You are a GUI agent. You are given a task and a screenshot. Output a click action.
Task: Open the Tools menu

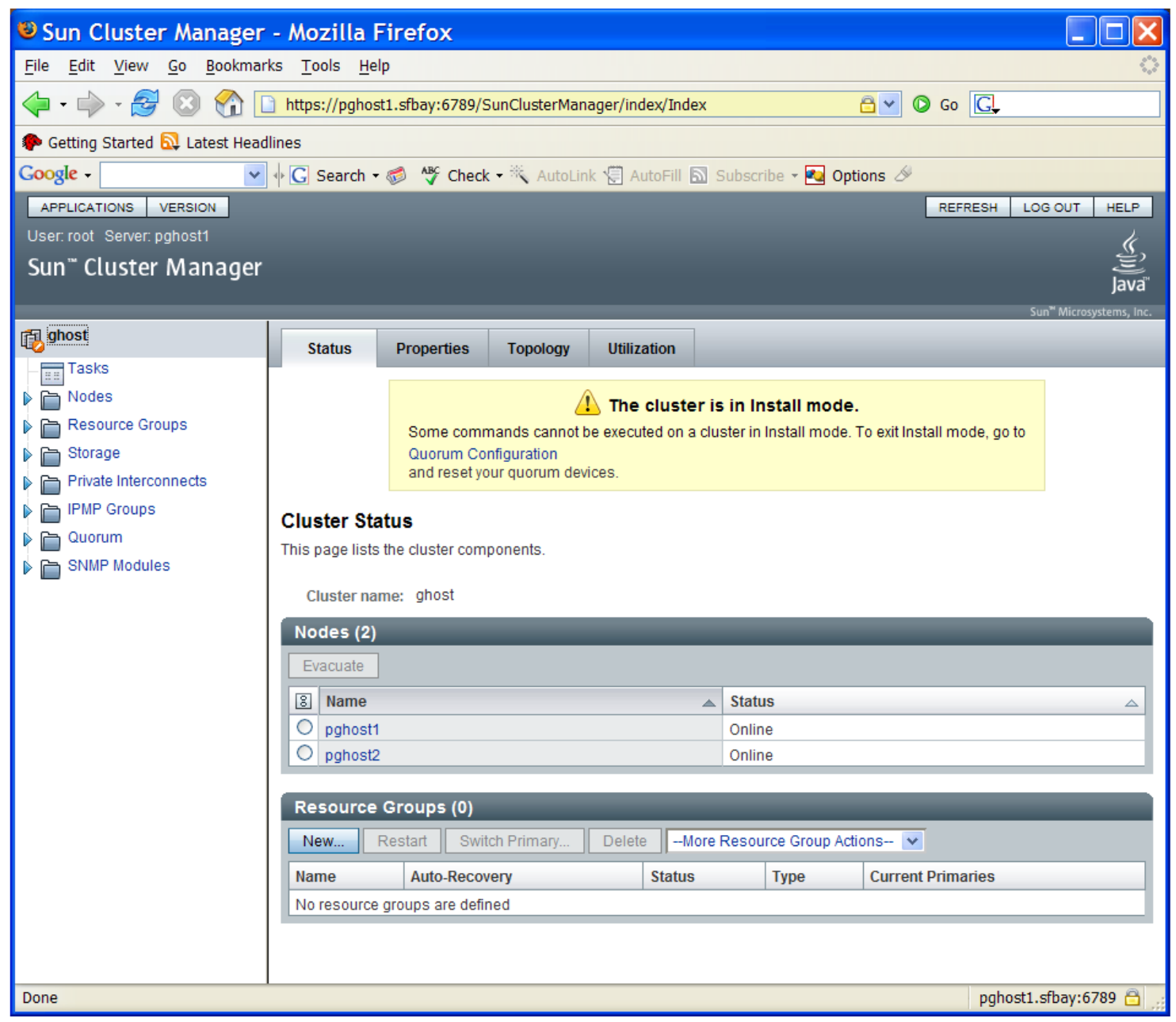pyautogui.click(x=320, y=66)
